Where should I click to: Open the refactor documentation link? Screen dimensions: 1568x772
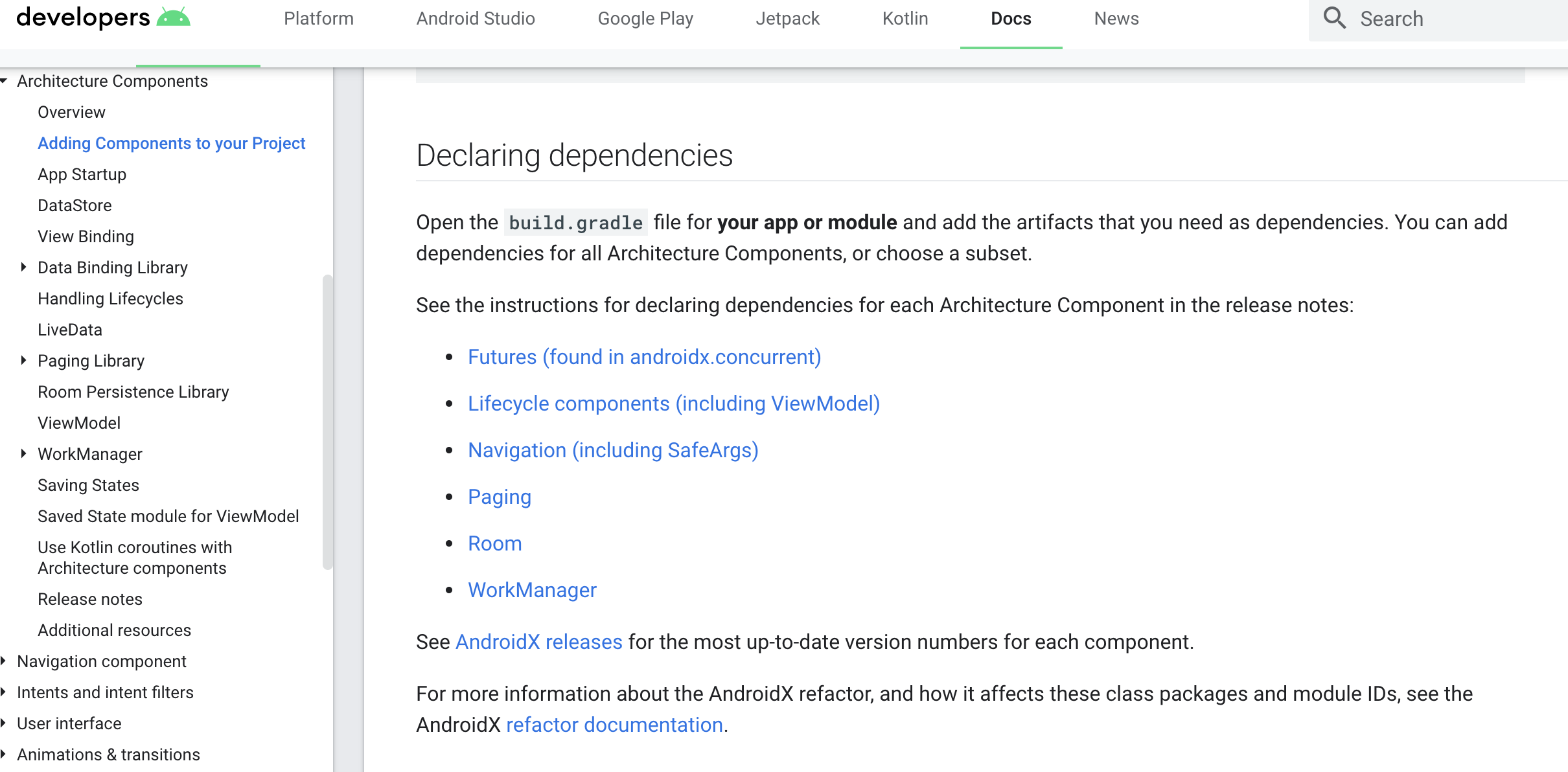[x=614, y=725]
